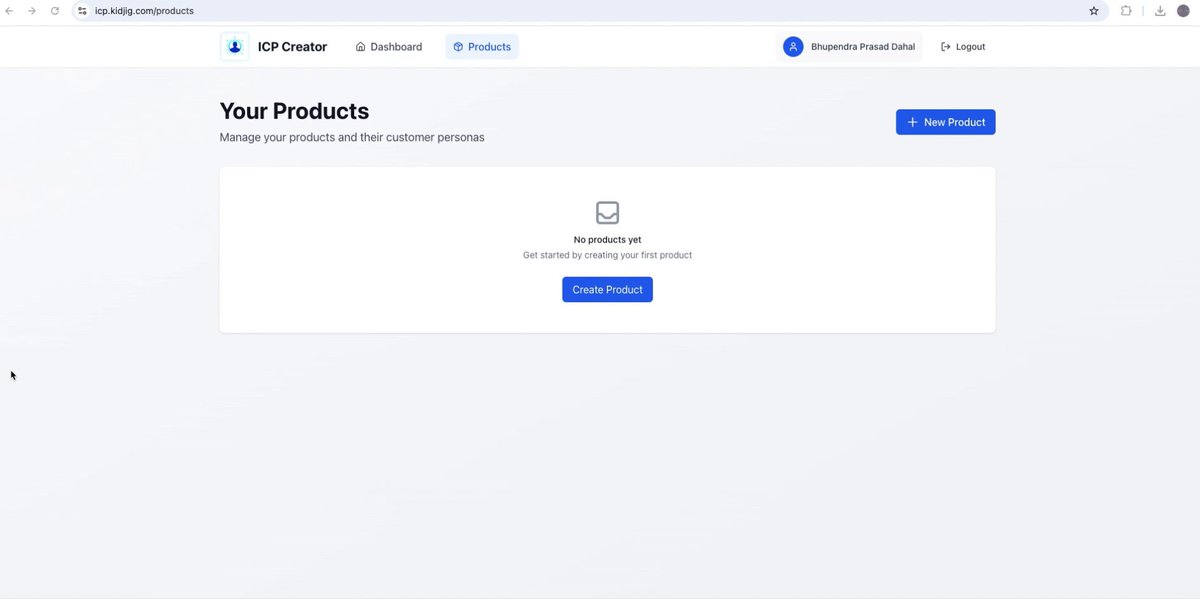Viewport: 1200px width, 602px height.
Task: Open the browser extensions puzzle icon
Action: click(1126, 11)
